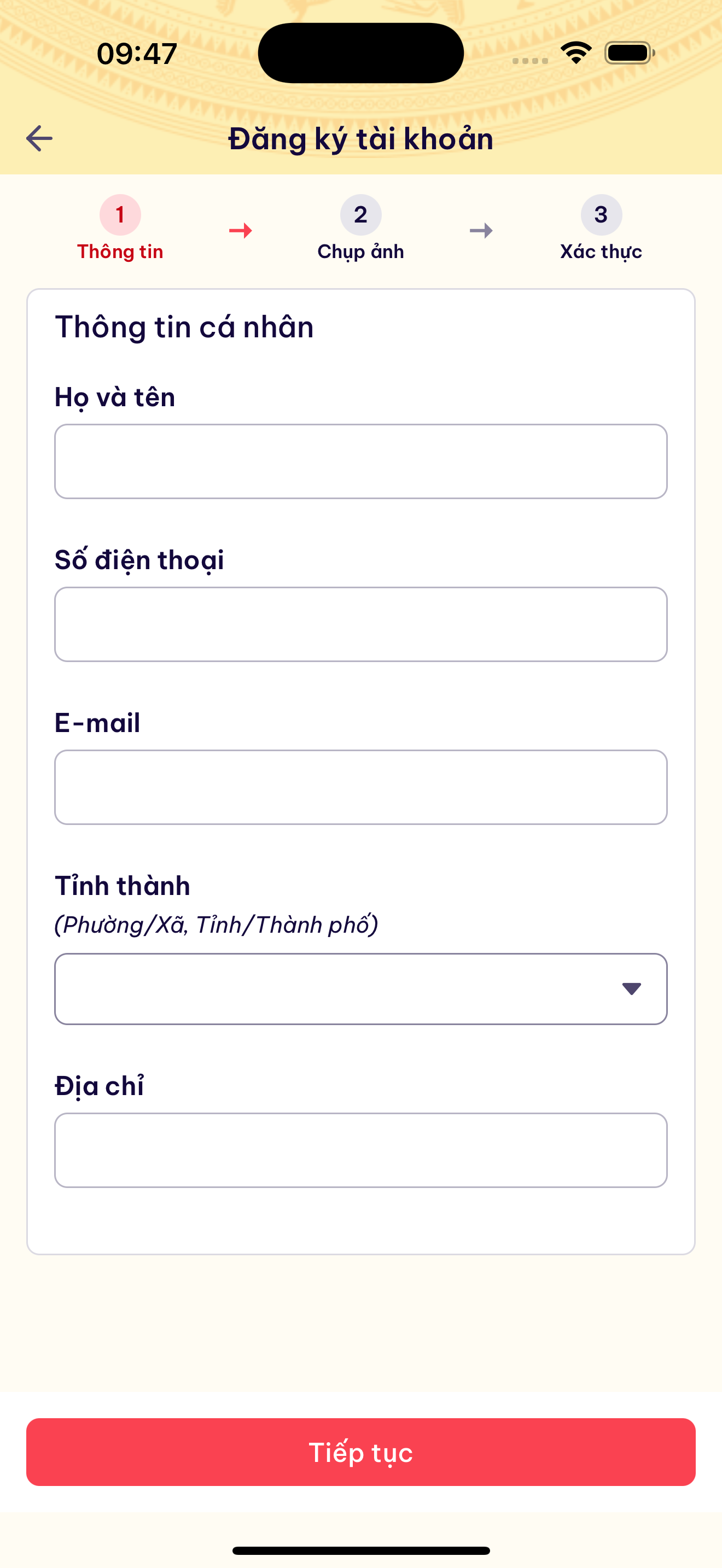
Task: Switch to the Chụp ảnh step
Action: pos(360,231)
